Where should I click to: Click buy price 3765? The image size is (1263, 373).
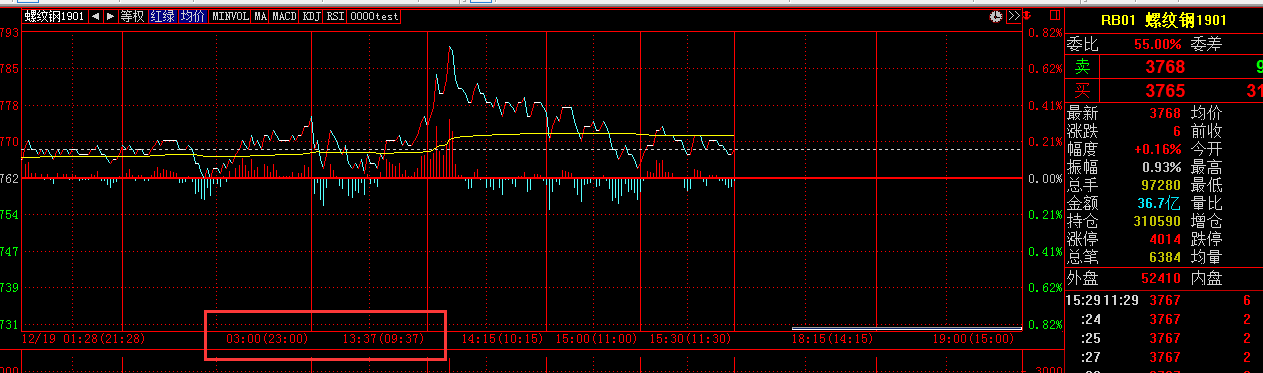pos(1165,91)
